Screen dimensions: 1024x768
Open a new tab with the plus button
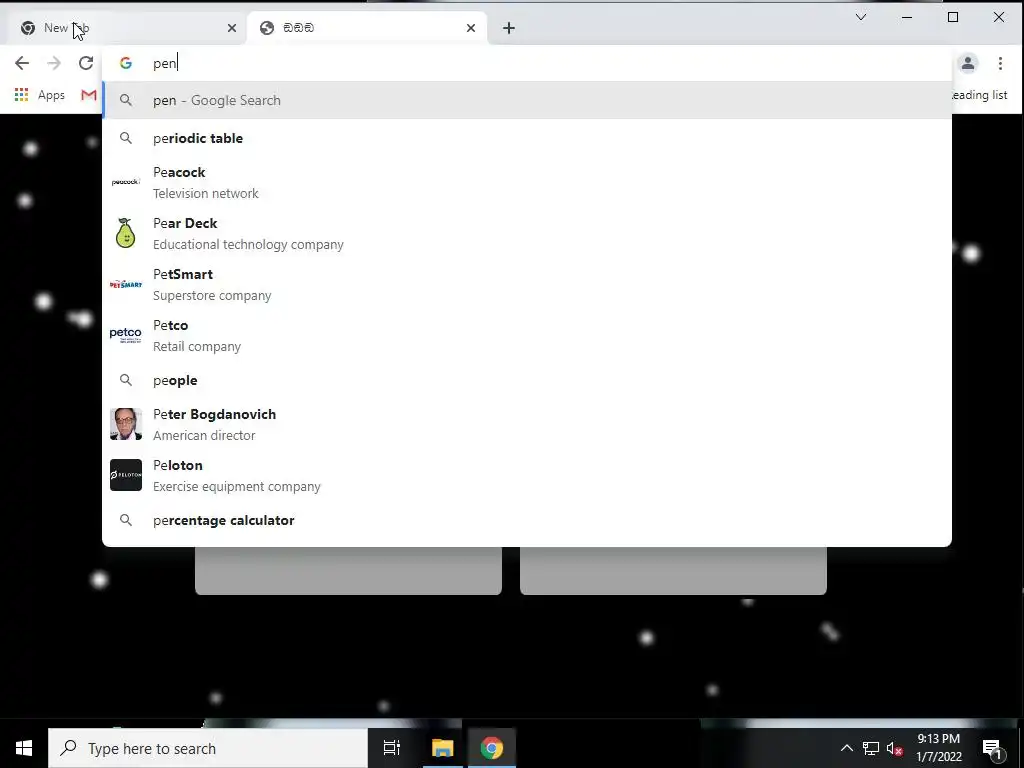point(509,28)
